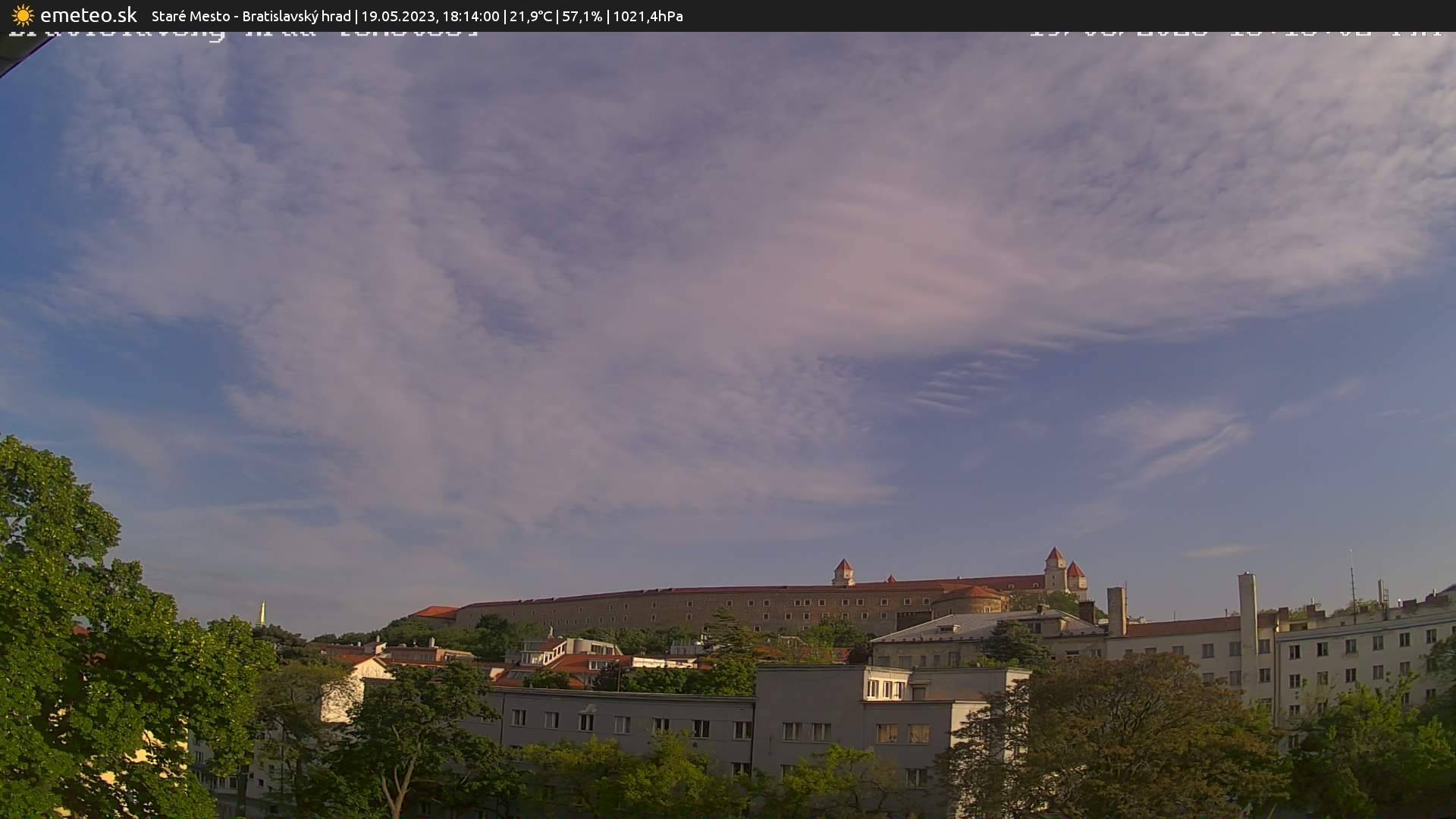
Task: Expand the location label Staré Mesto
Action: click(x=193, y=16)
